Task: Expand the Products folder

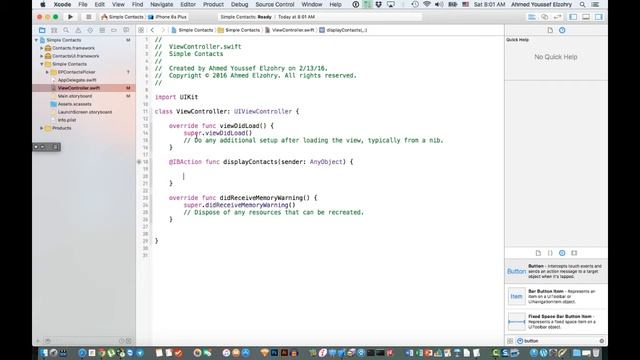Action: tap(42, 128)
